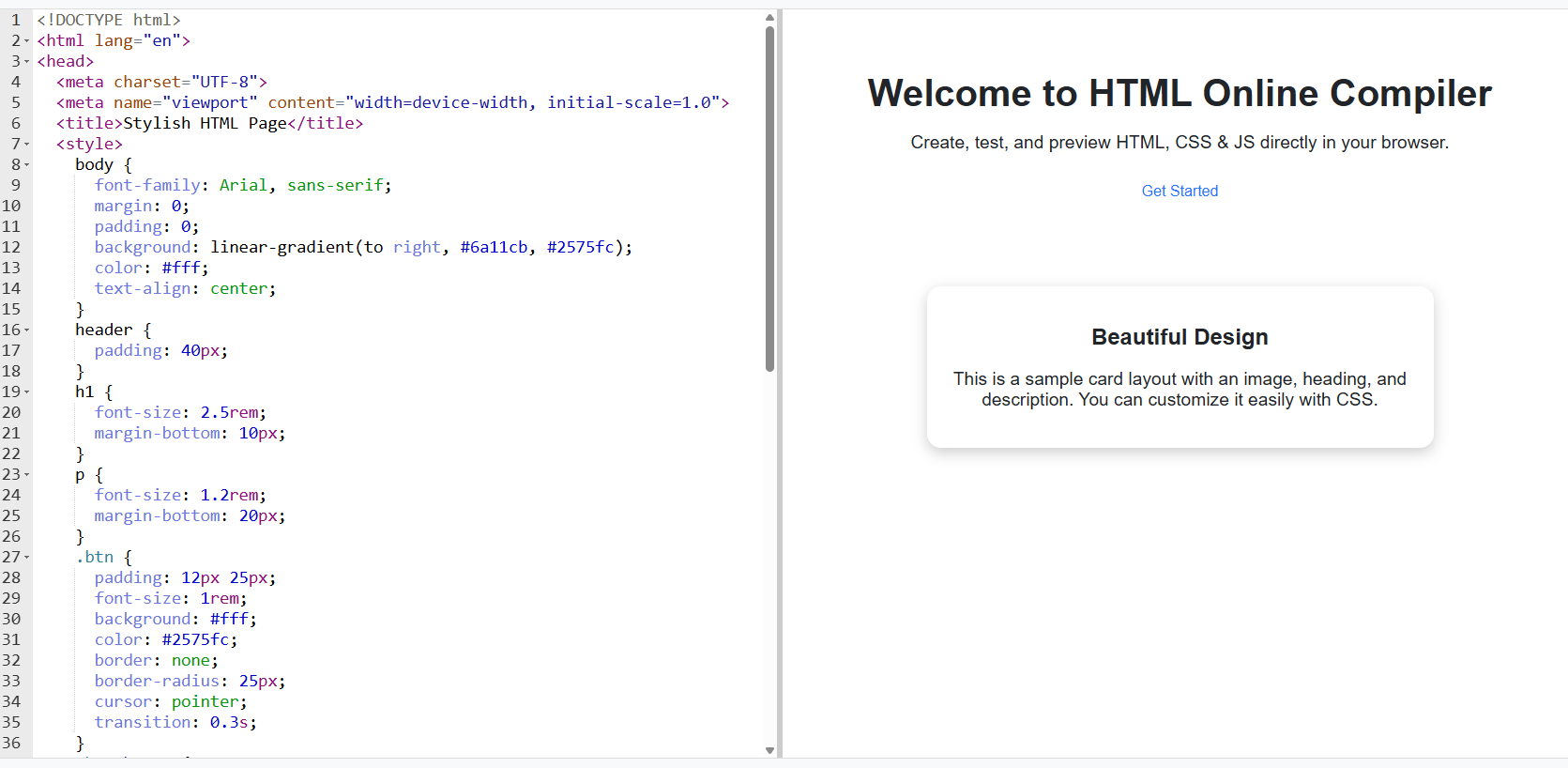The height and width of the screenshot is (768, 1568).
Task: Collapse the body CSS rule on line 8
Action: tap(27, 165)
